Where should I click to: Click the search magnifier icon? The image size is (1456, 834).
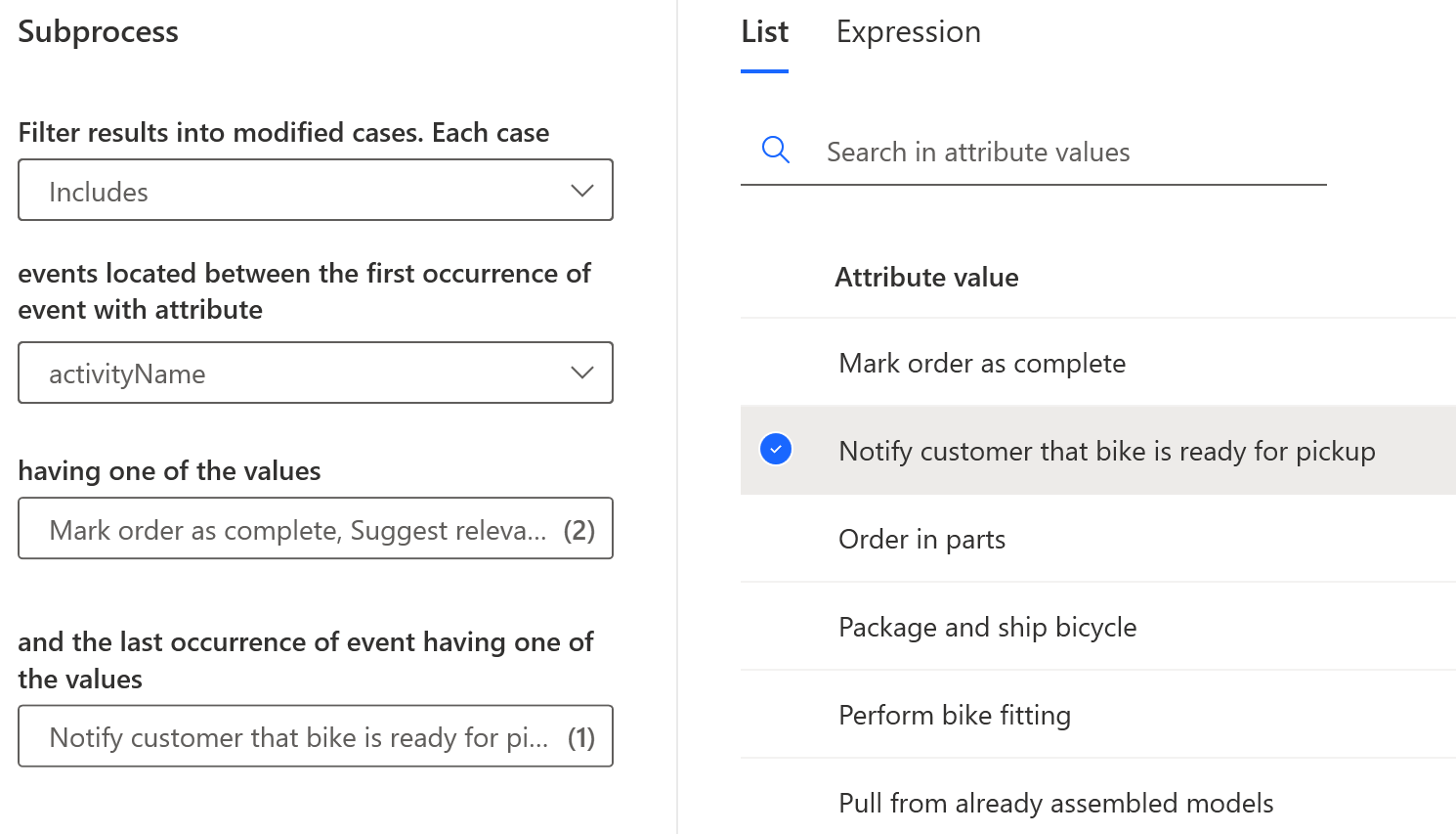pyautogui.click(x=776, y=151)
